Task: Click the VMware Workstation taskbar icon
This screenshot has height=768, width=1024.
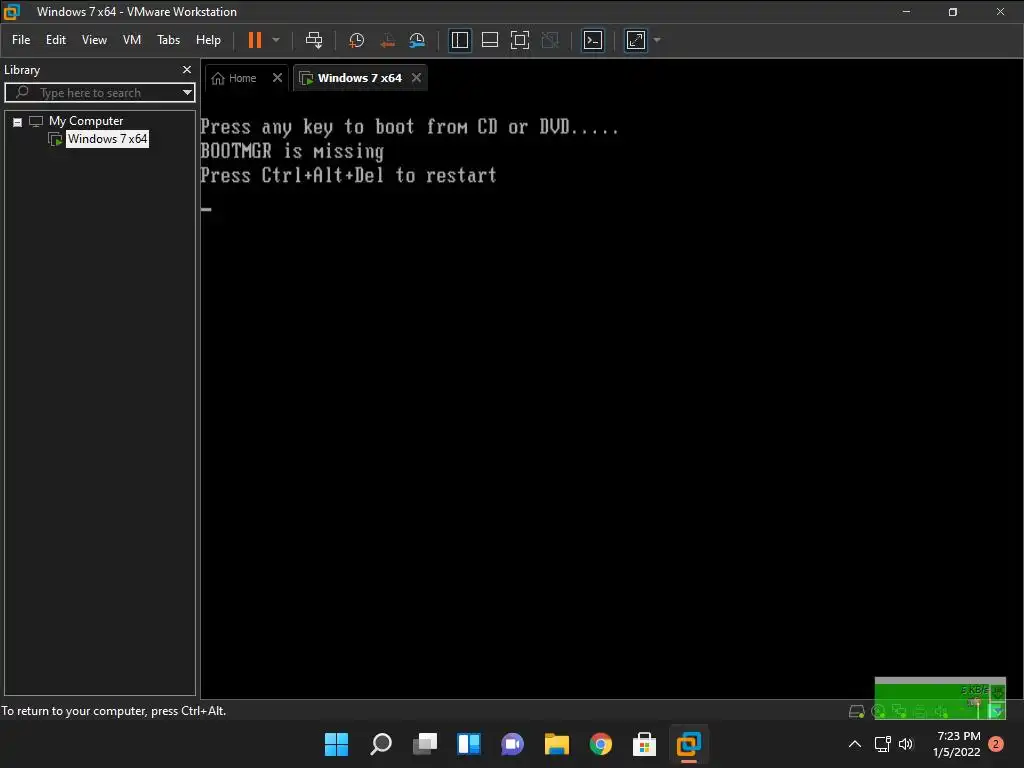Action: click(688, 744)
